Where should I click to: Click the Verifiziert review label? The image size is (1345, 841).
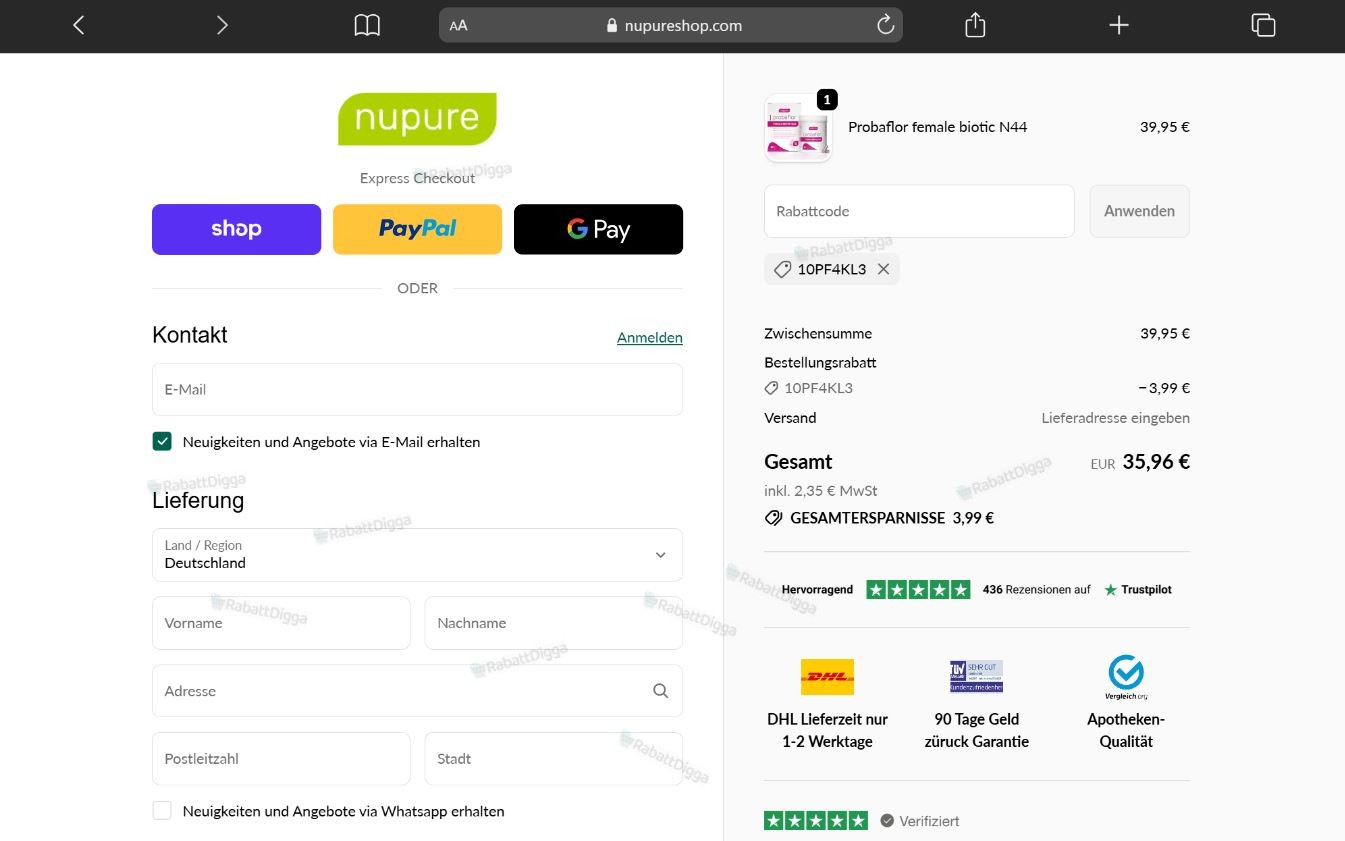929,821
